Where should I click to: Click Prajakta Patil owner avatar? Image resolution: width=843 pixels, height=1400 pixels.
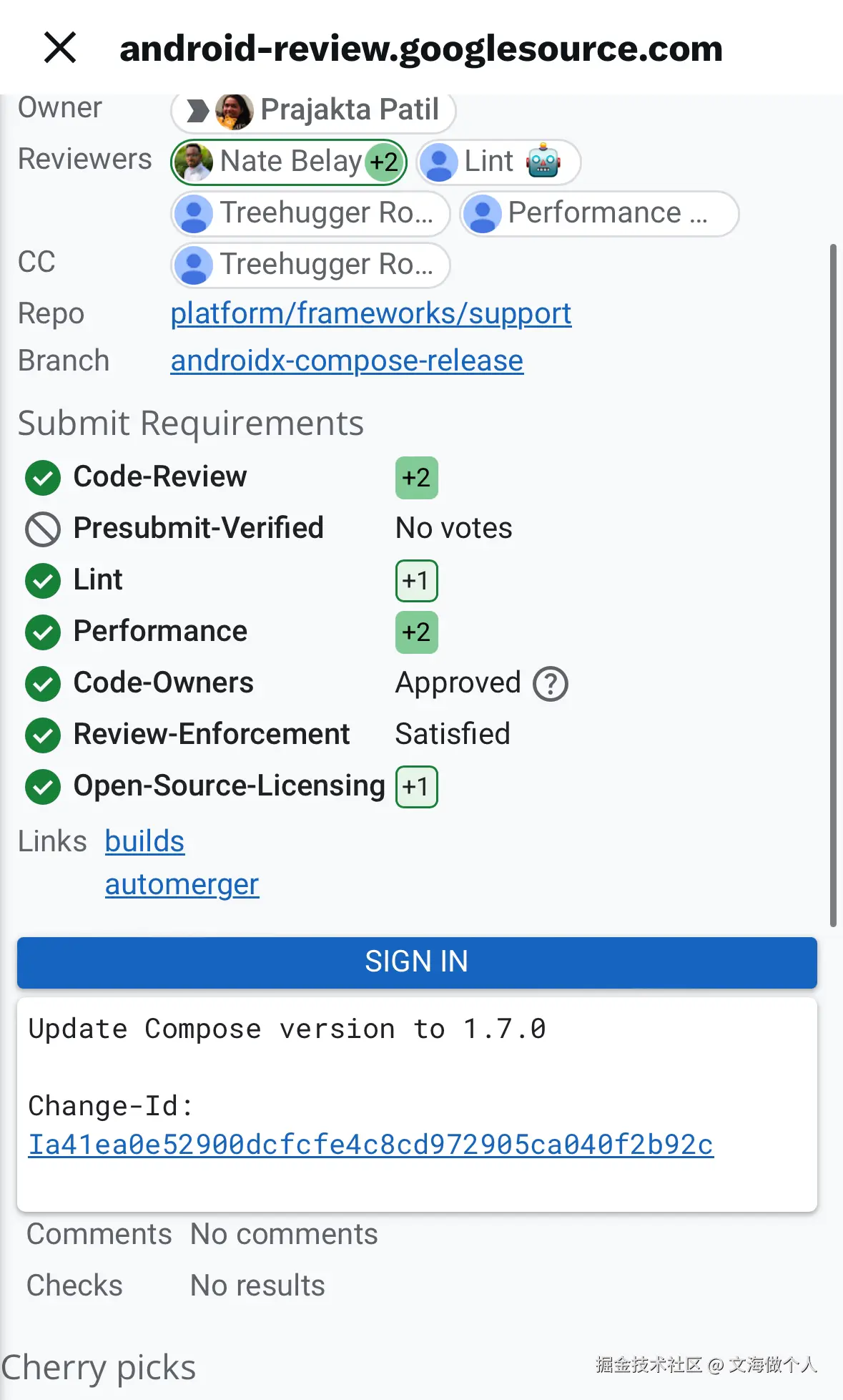pos(234,111)
